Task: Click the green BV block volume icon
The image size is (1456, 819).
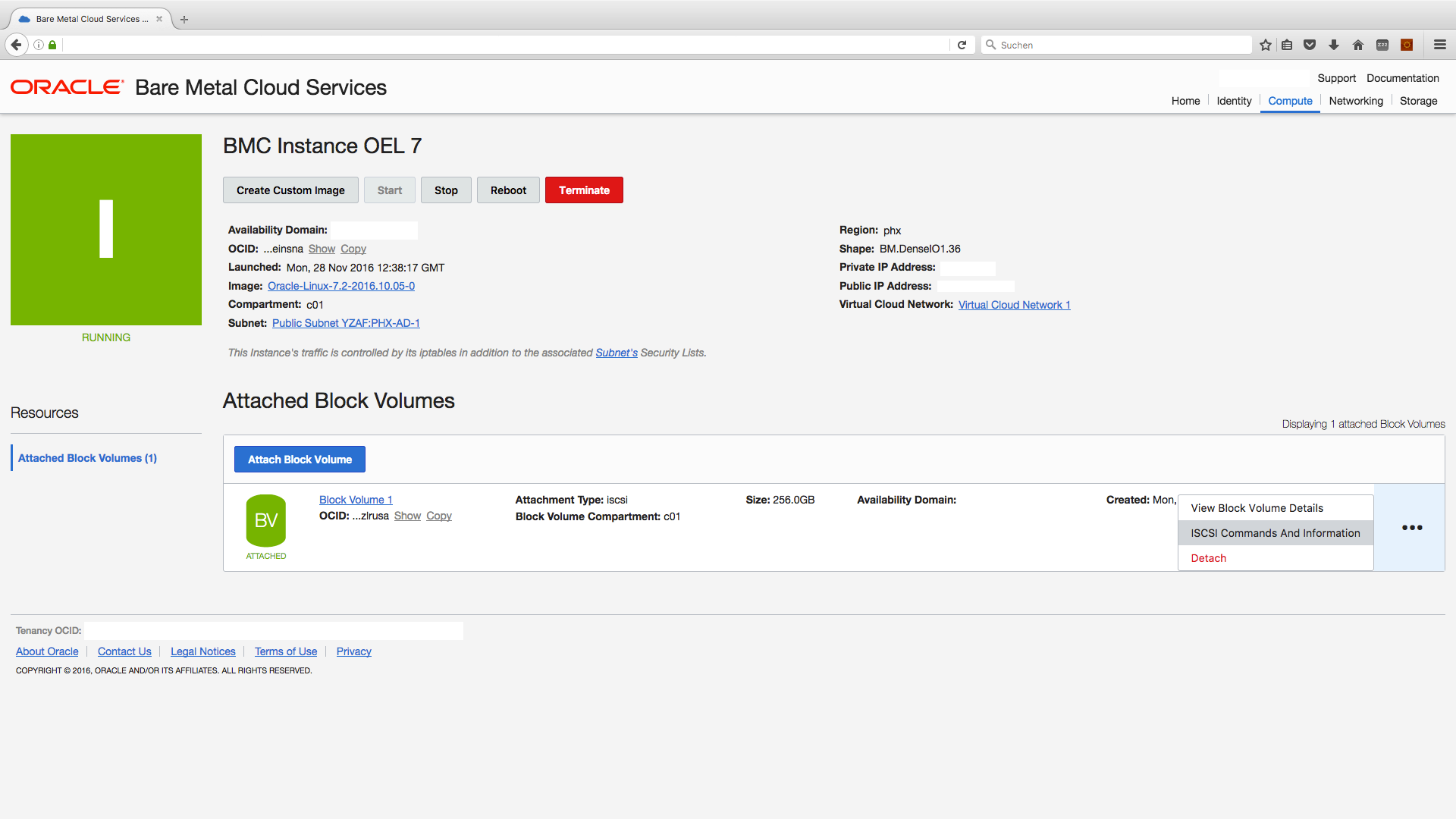Action: (266, 521)
